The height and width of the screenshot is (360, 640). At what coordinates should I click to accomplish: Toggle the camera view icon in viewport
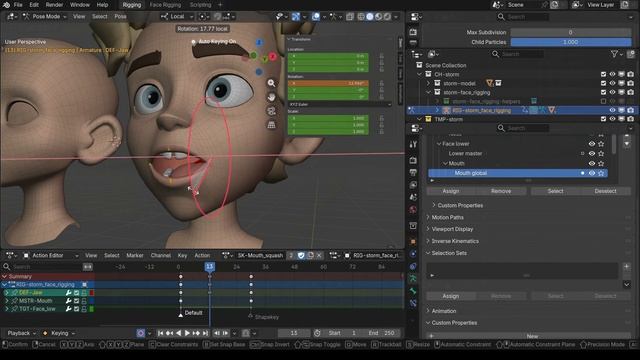(x=271, y=111)
